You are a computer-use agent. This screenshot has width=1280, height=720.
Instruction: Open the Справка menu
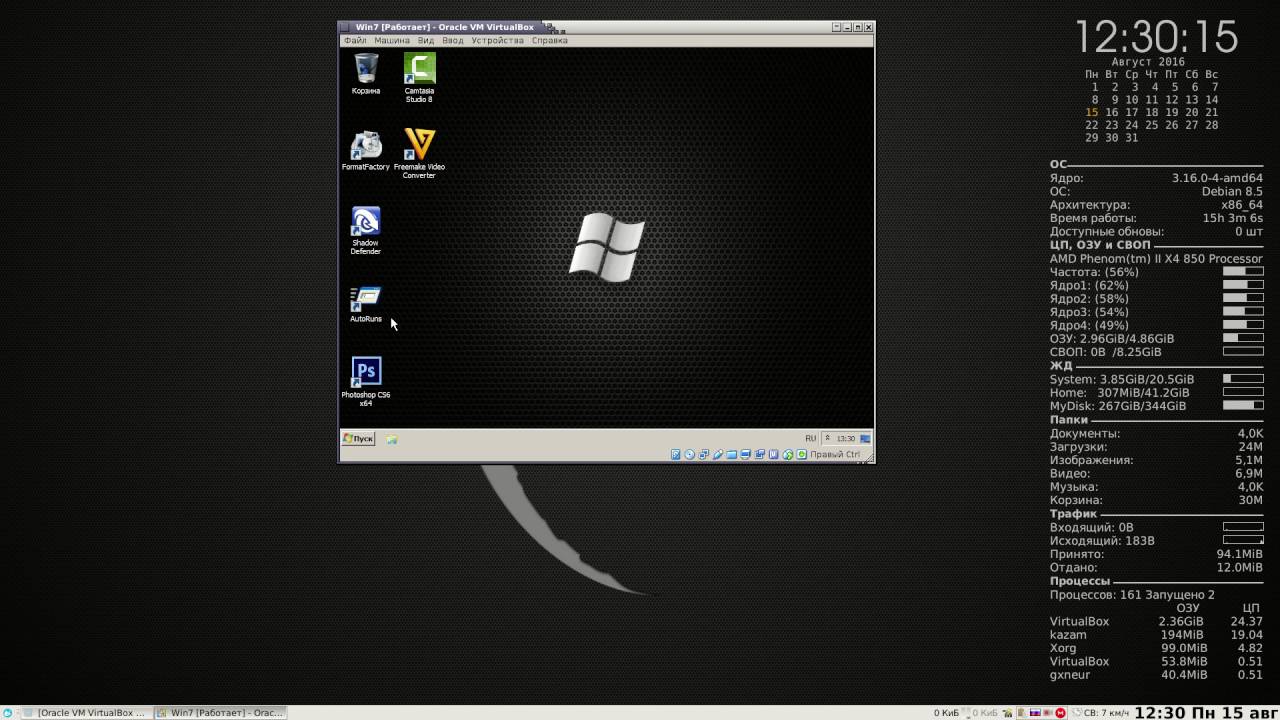coord(550,41)
